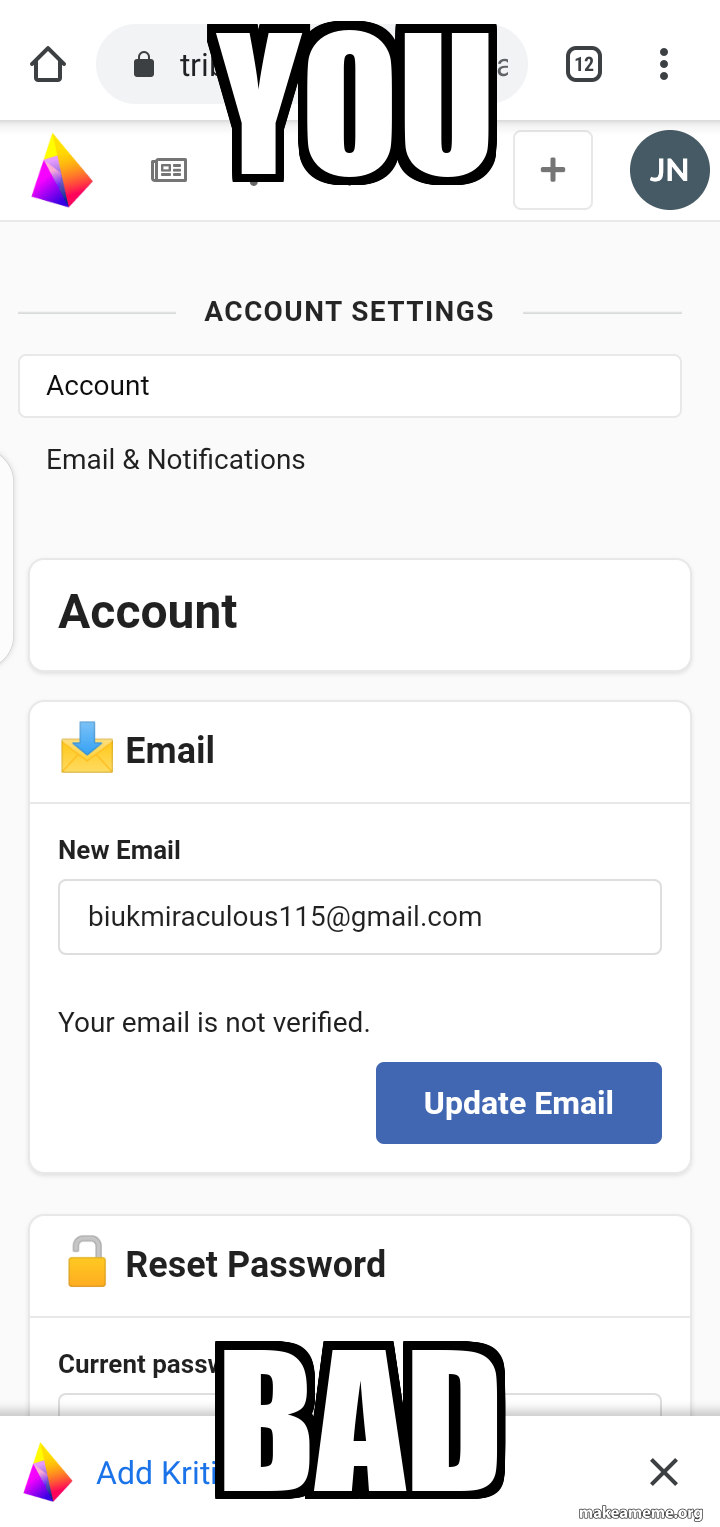The height and width of the screenshot is (1527, 720).
Task: Dismiss the bottom Add Kriti banner
Action: 663,1472
